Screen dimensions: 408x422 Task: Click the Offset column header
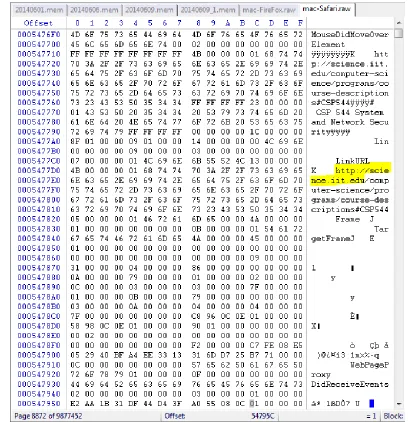(x=38, y=23)
